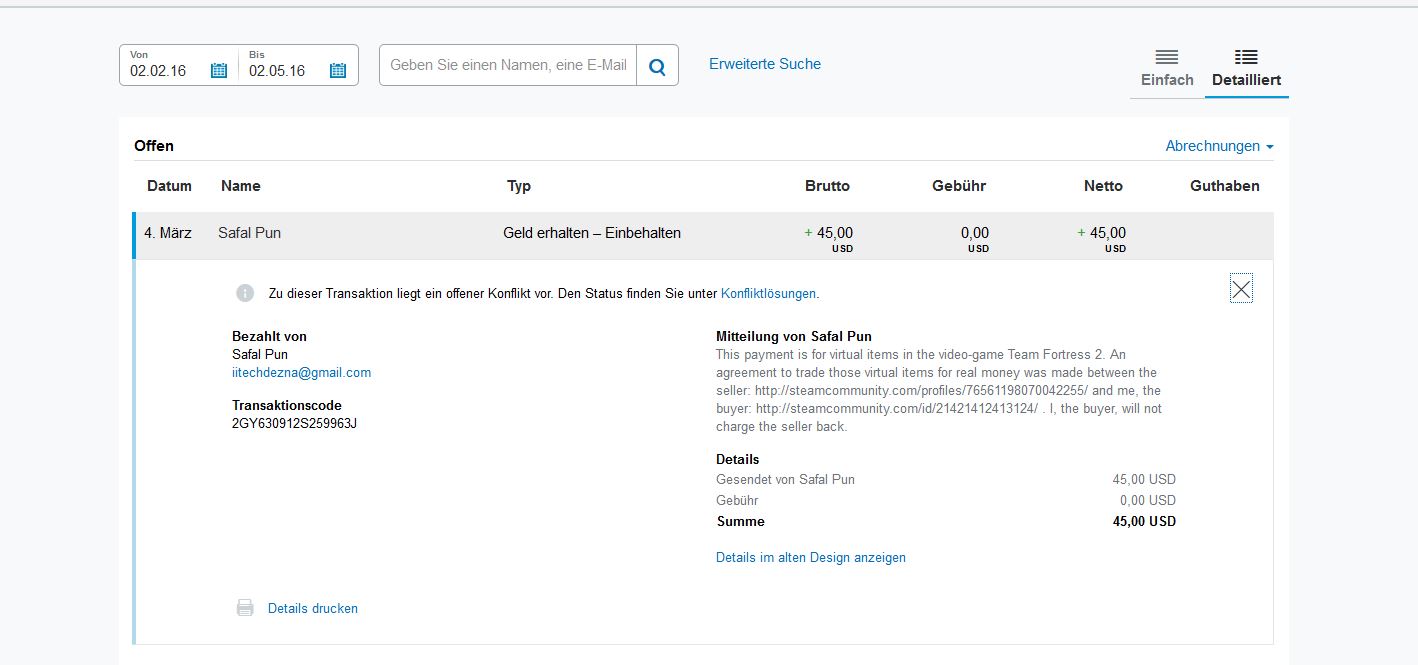This screenshot has height=665, width=1418.
Task: Switch to Detailliert list view
Action: [x=1246, y=68]
